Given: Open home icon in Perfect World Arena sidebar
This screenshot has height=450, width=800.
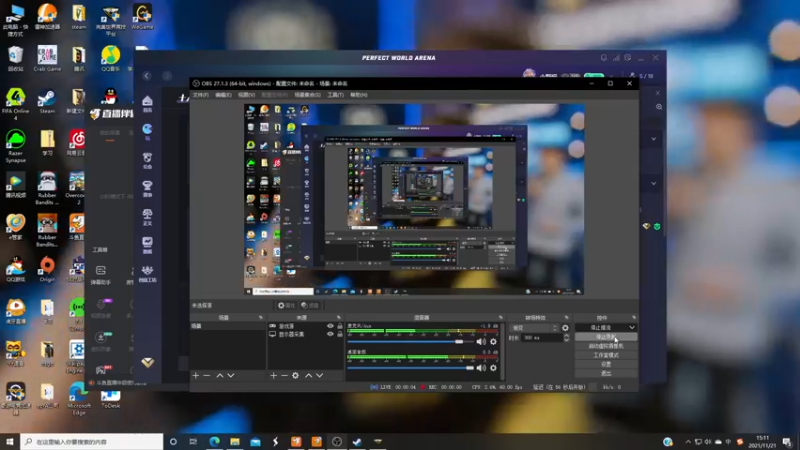Looking at the screenshot, I should [147, 103].
